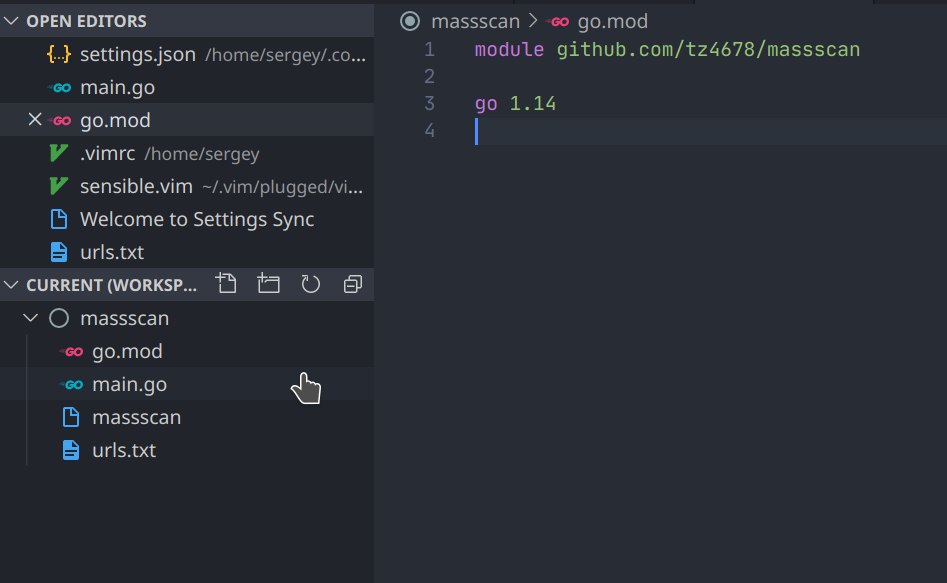Click the text file icon beside urls.txt in workspace
947x583 pixels.
coord(71,450)
